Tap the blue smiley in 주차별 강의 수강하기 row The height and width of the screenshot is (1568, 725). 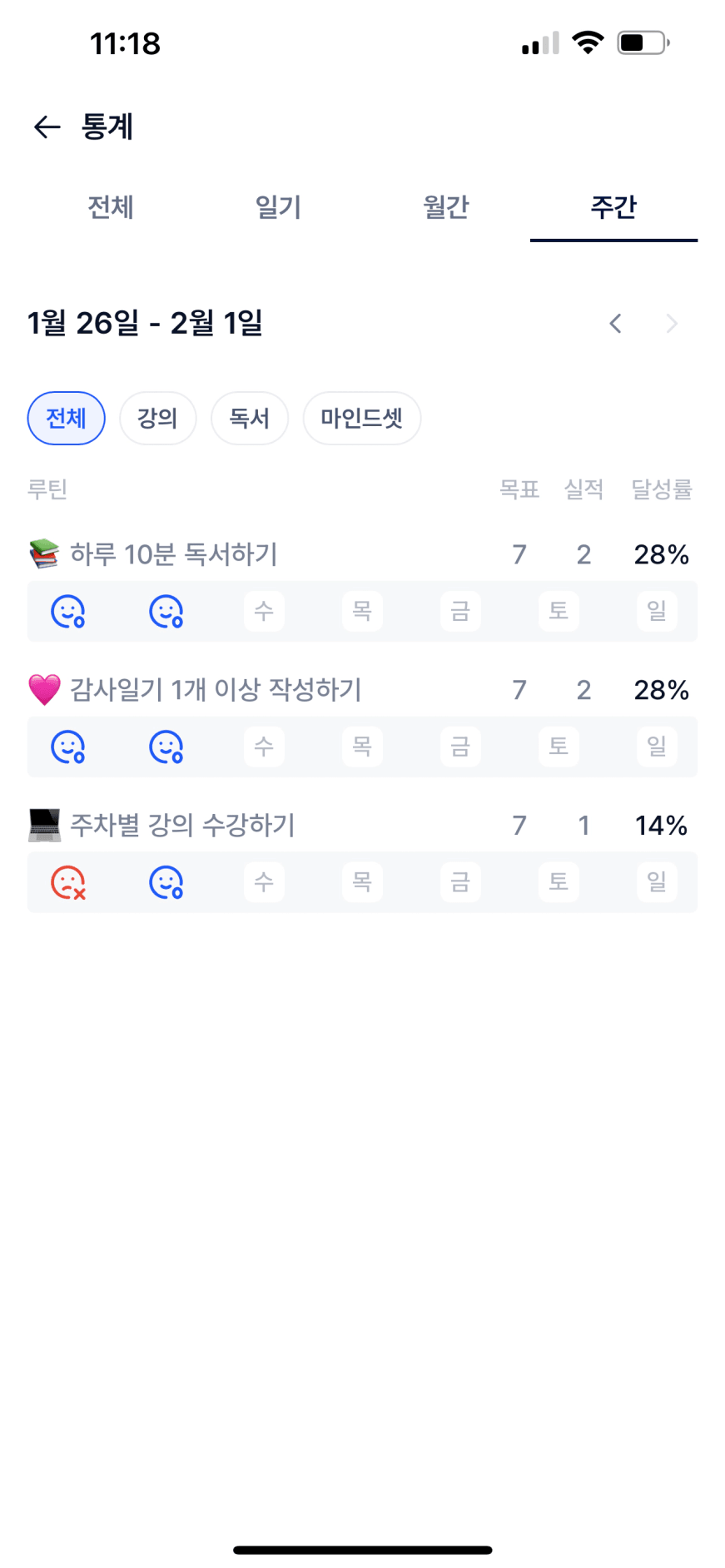pyautogui.click(x=166, y=882)
